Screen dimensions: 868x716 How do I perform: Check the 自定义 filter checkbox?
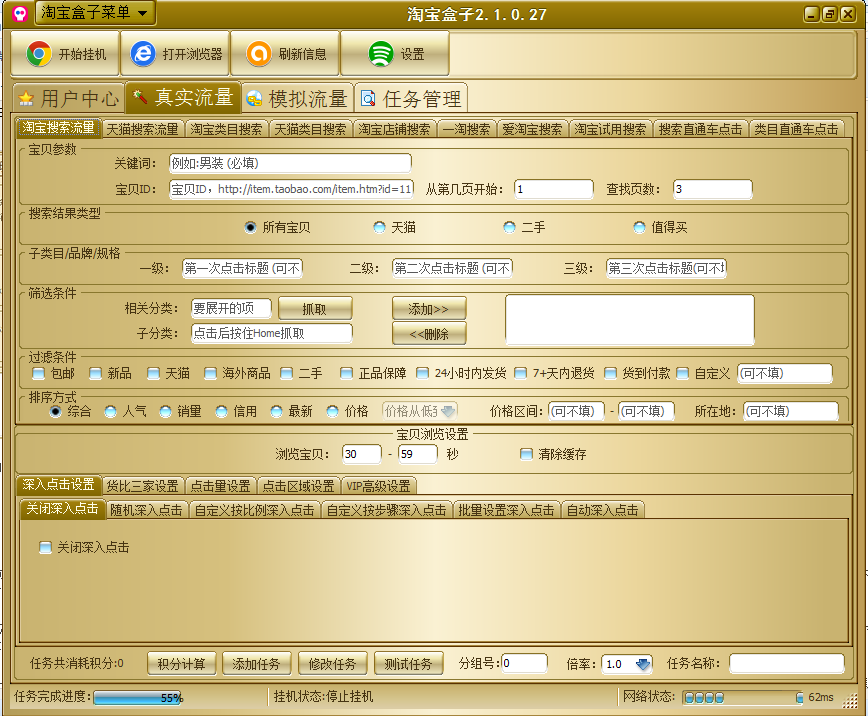pyautogui.click(x=683, y=374)
